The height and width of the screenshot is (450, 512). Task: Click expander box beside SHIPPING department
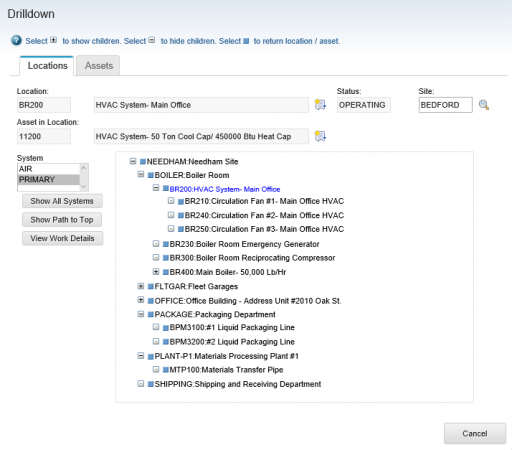pos(141,384)
